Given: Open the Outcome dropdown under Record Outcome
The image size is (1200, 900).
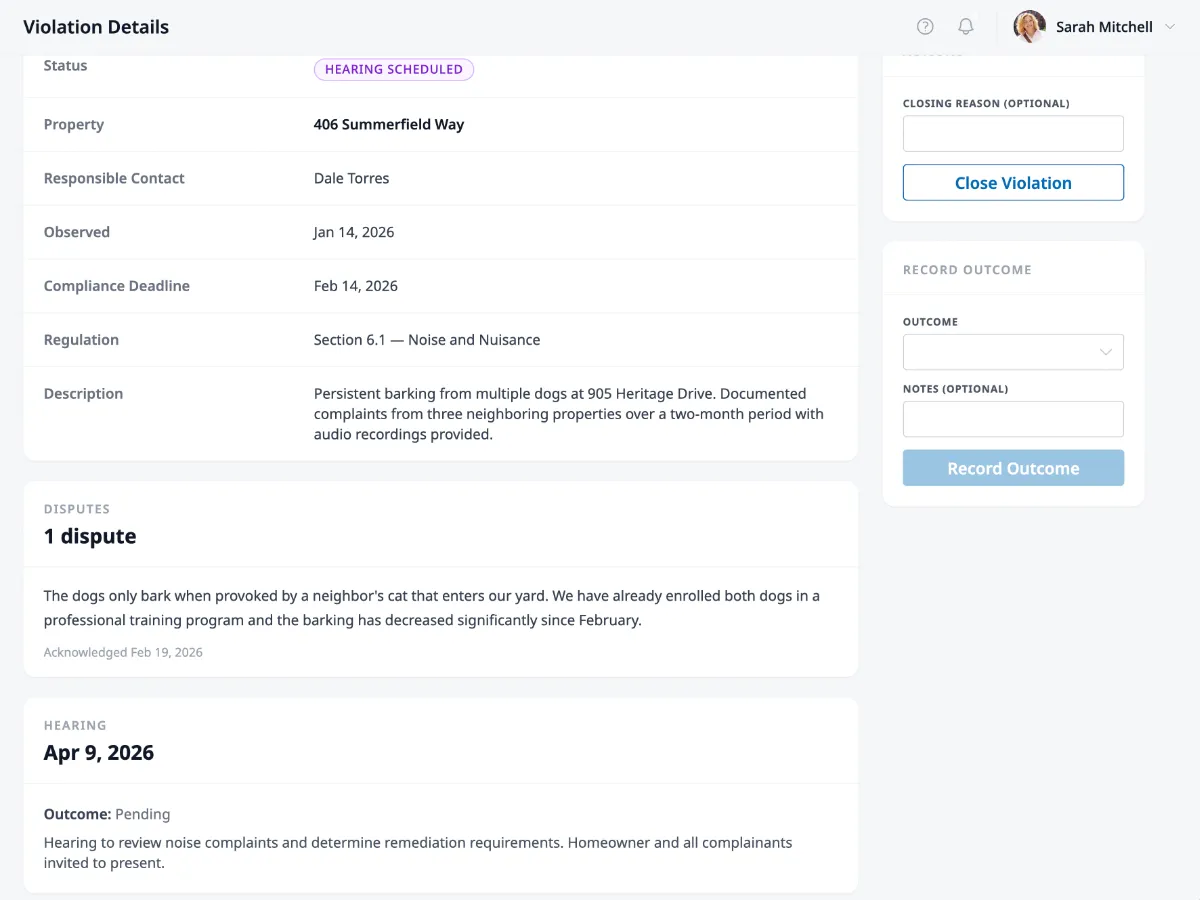Looking at the screenshot, I should pos(1013,352).
